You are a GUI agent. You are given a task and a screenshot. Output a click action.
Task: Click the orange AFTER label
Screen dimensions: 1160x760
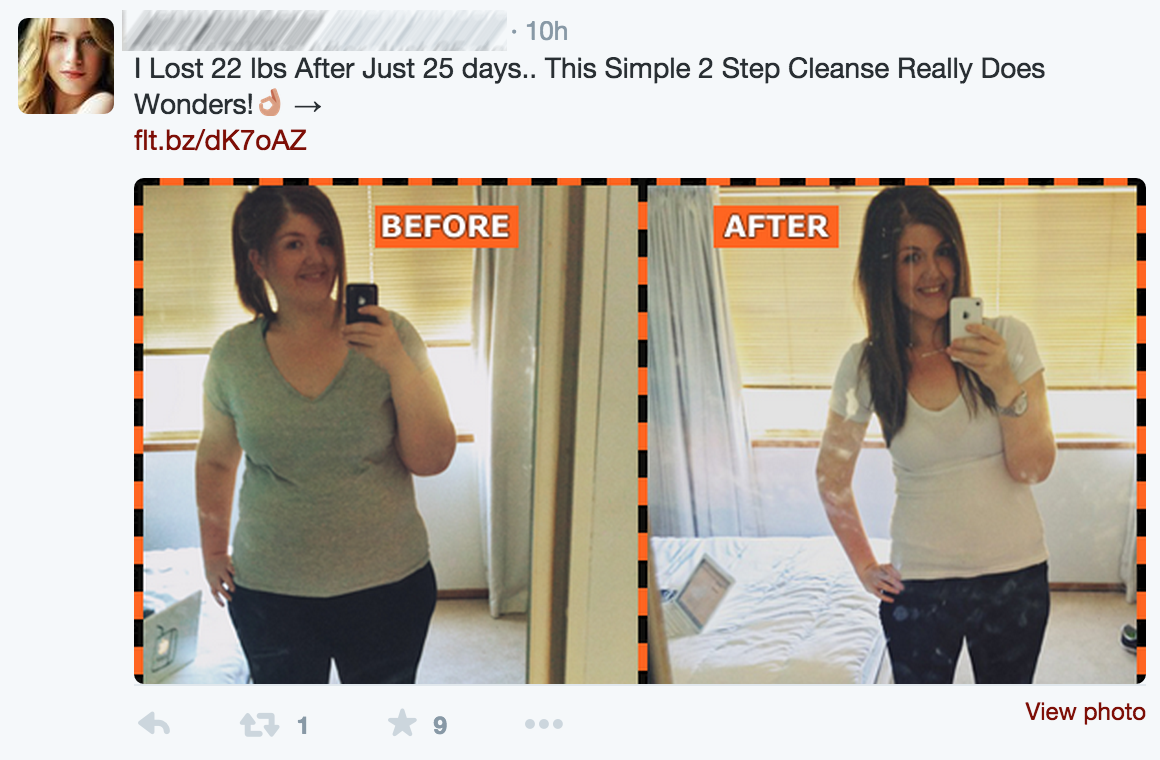776,226
